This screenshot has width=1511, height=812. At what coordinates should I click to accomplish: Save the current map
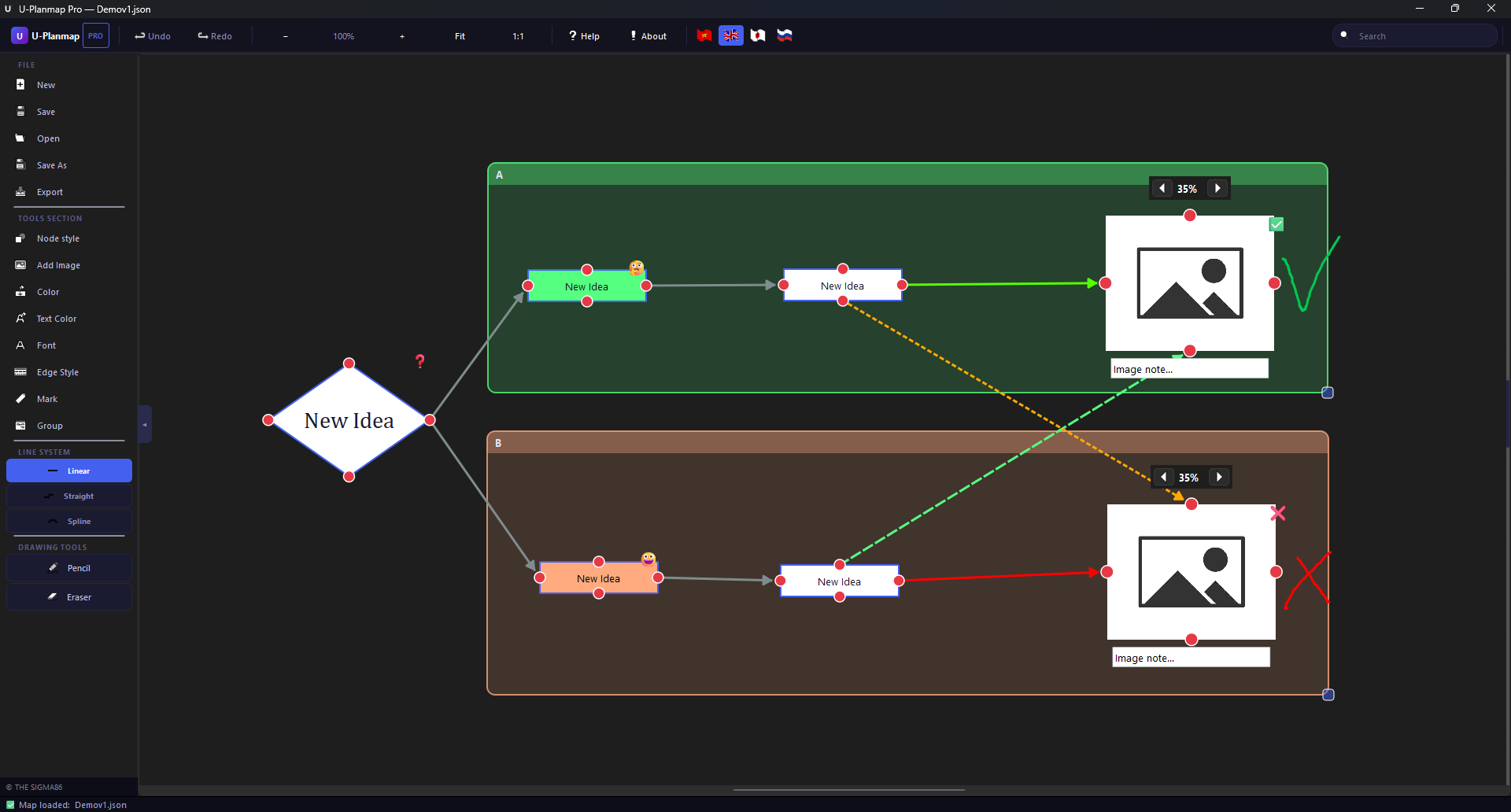pyautogui.click(x=69, y=112)
